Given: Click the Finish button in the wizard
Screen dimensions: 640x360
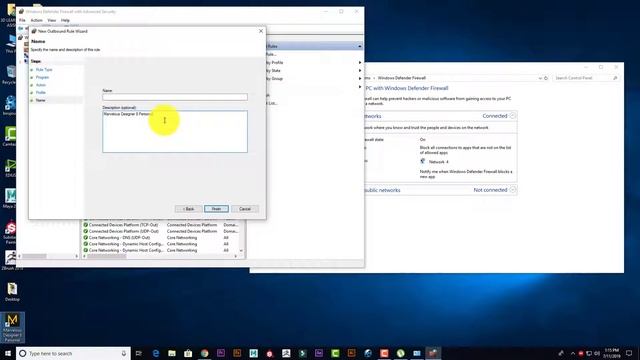Looking at the screenshot, I should (x=216, y=209).
